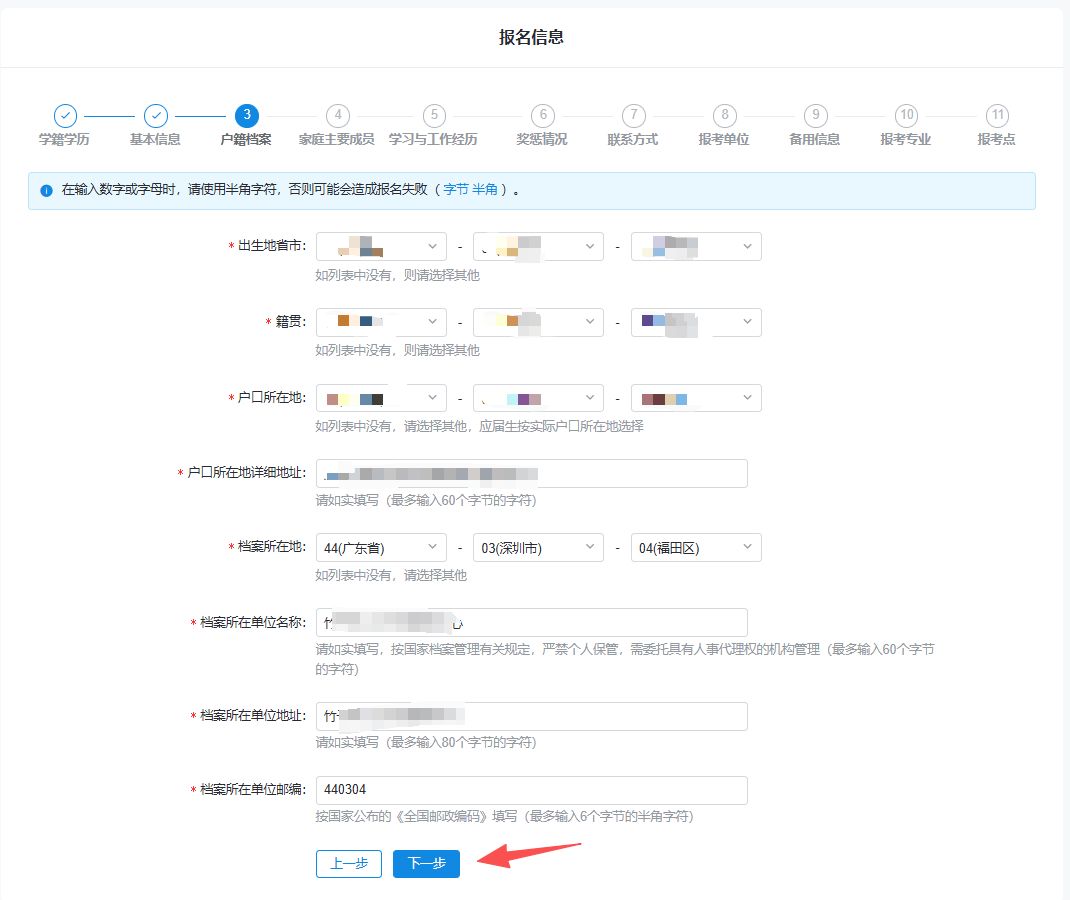The width and height of the screenshot is (1070, 900).
Task: Open the 出生地省市 district dropdown
Action: [x=696, y=246]
